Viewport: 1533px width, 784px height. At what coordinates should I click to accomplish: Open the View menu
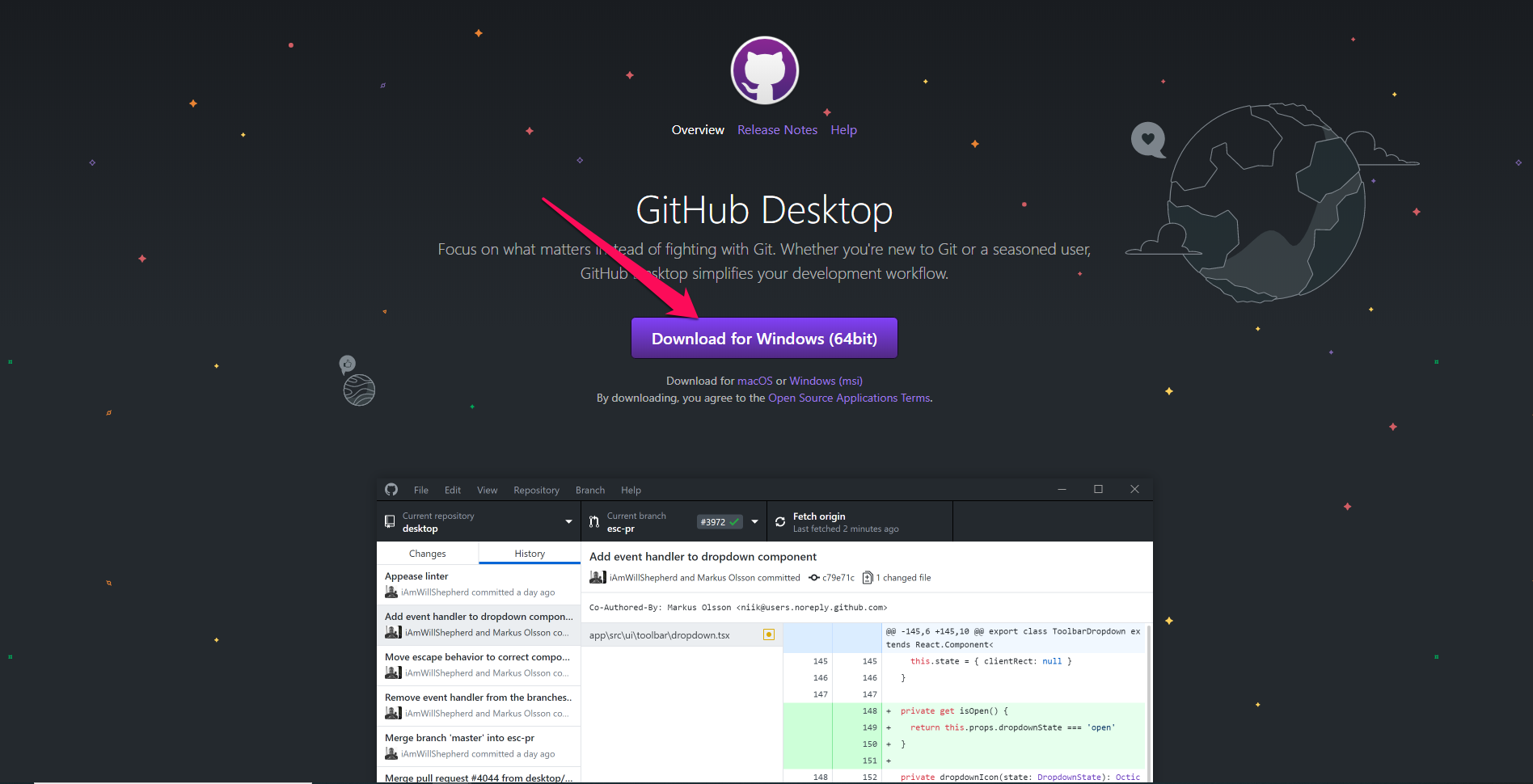pos(487,490)
